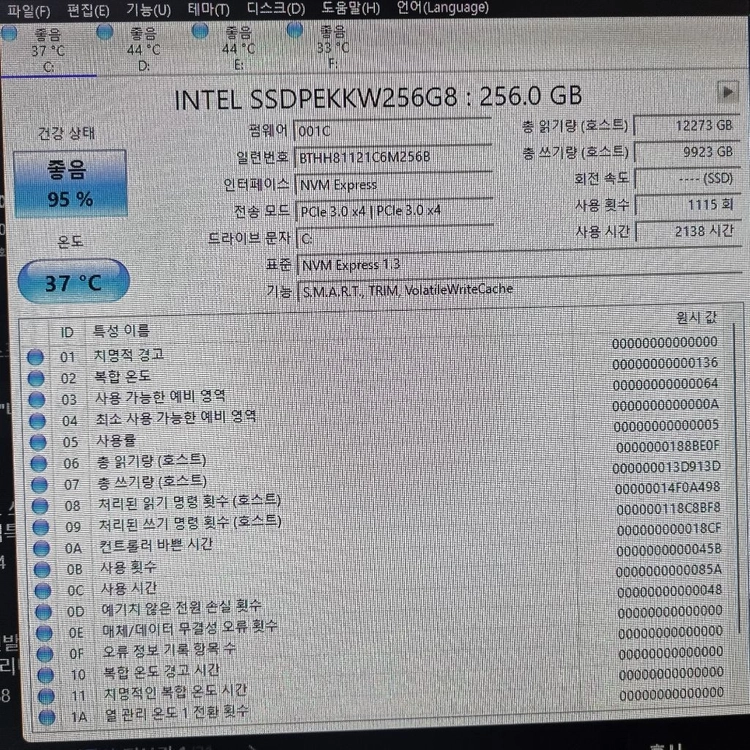Click the 원시 값 column header
Viewport: 750px width, 750px height.
point(696,318)
